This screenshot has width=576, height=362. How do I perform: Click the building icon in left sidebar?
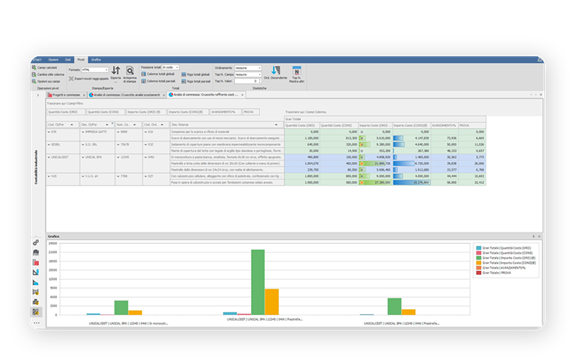click(36, 252)
